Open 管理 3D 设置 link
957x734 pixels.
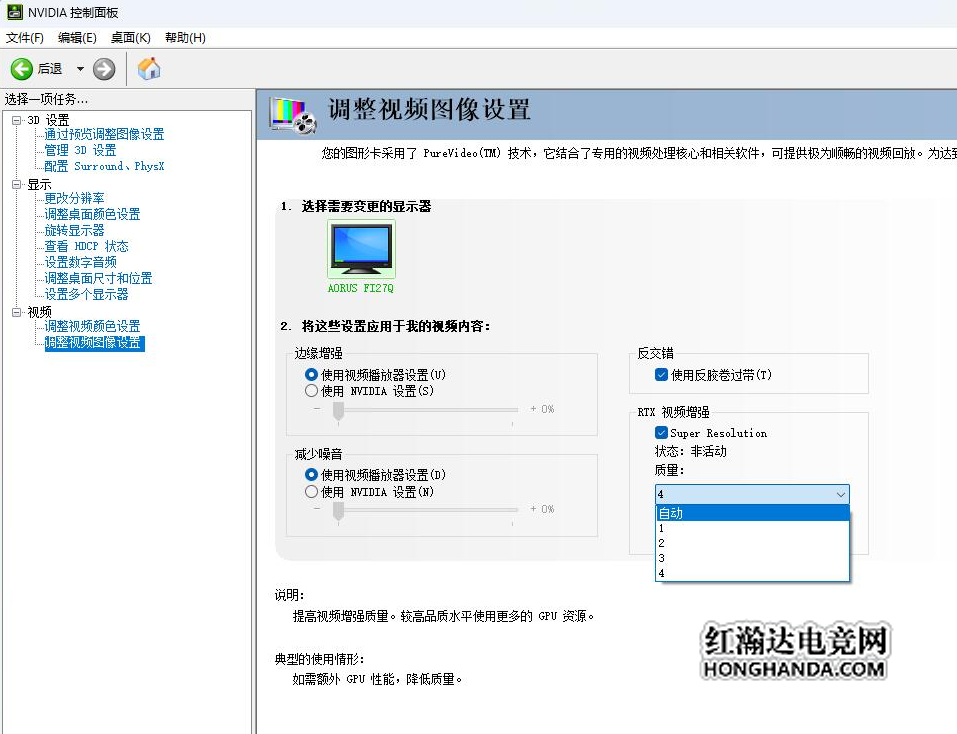(80, 150)
